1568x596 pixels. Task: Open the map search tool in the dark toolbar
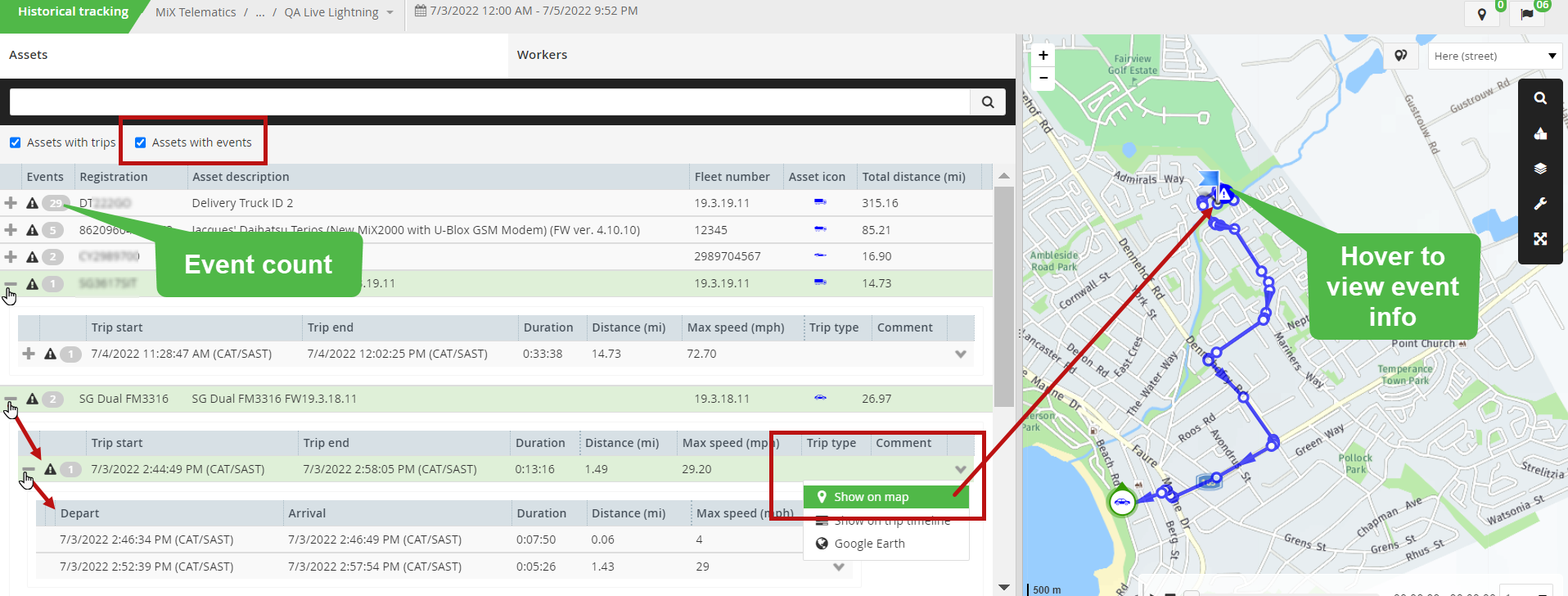[x=1540, y=98]
